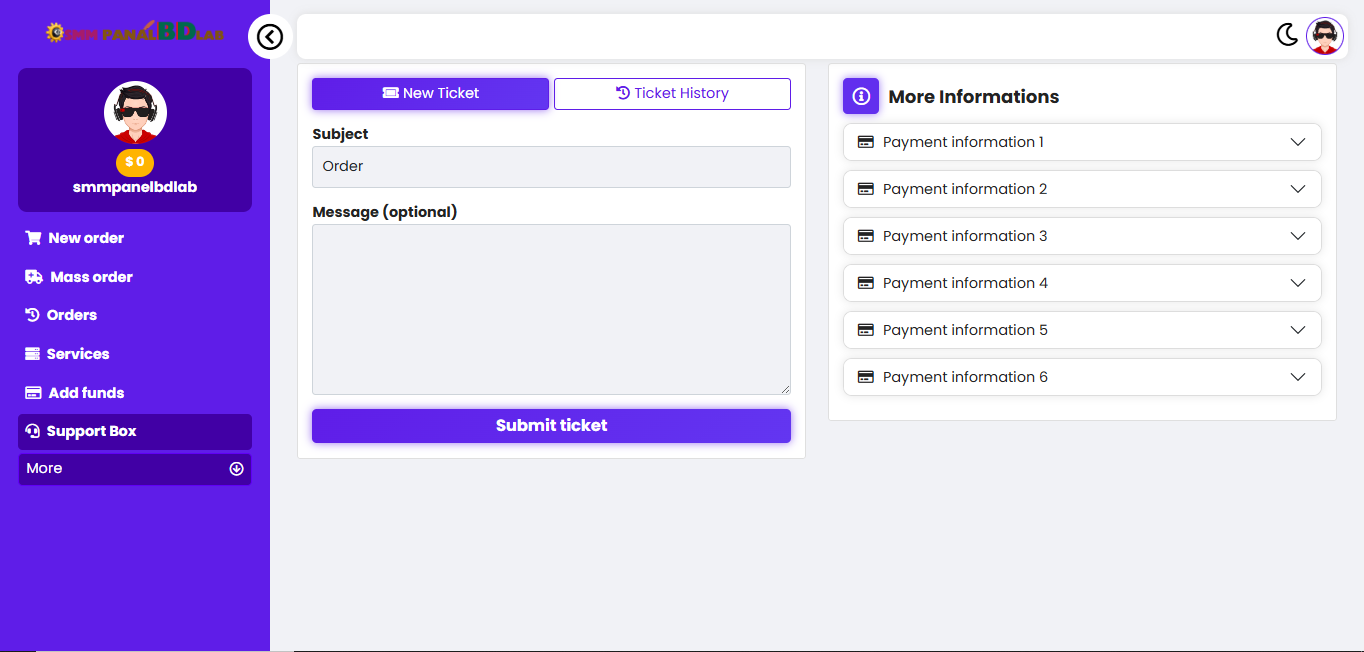Open the Services list page
Image resolution: width=1364 pixels, height=652 pixels.
pyautogui.click(x=78, y=354)
